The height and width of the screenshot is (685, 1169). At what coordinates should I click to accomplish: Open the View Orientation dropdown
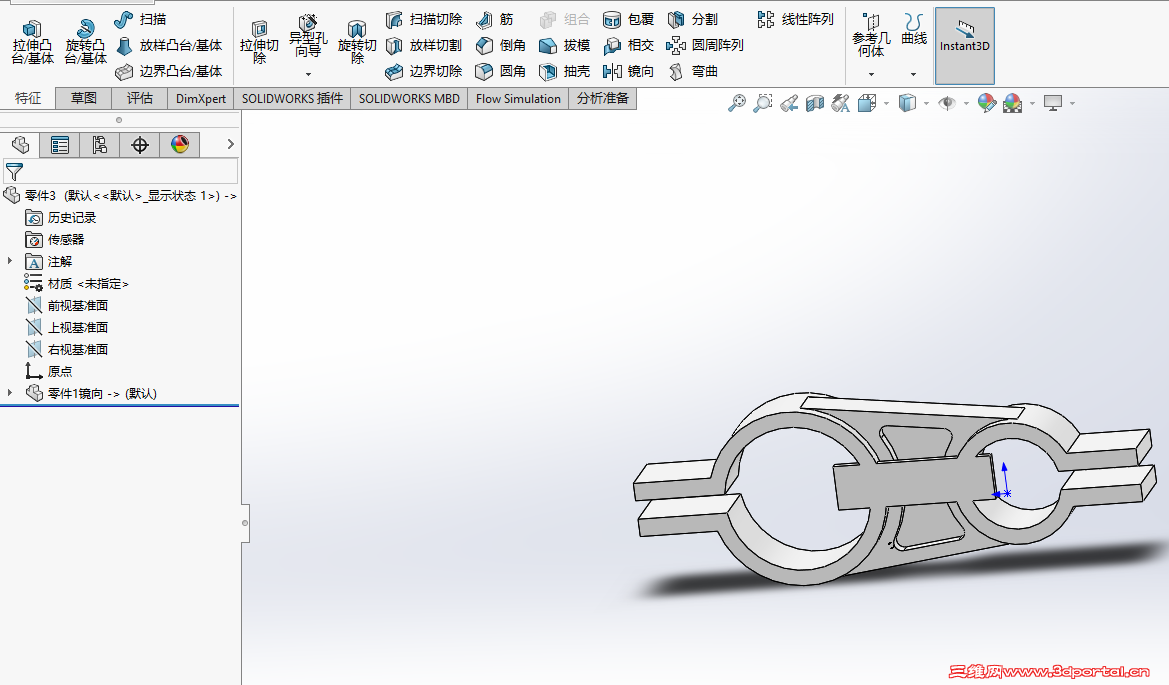886,104
